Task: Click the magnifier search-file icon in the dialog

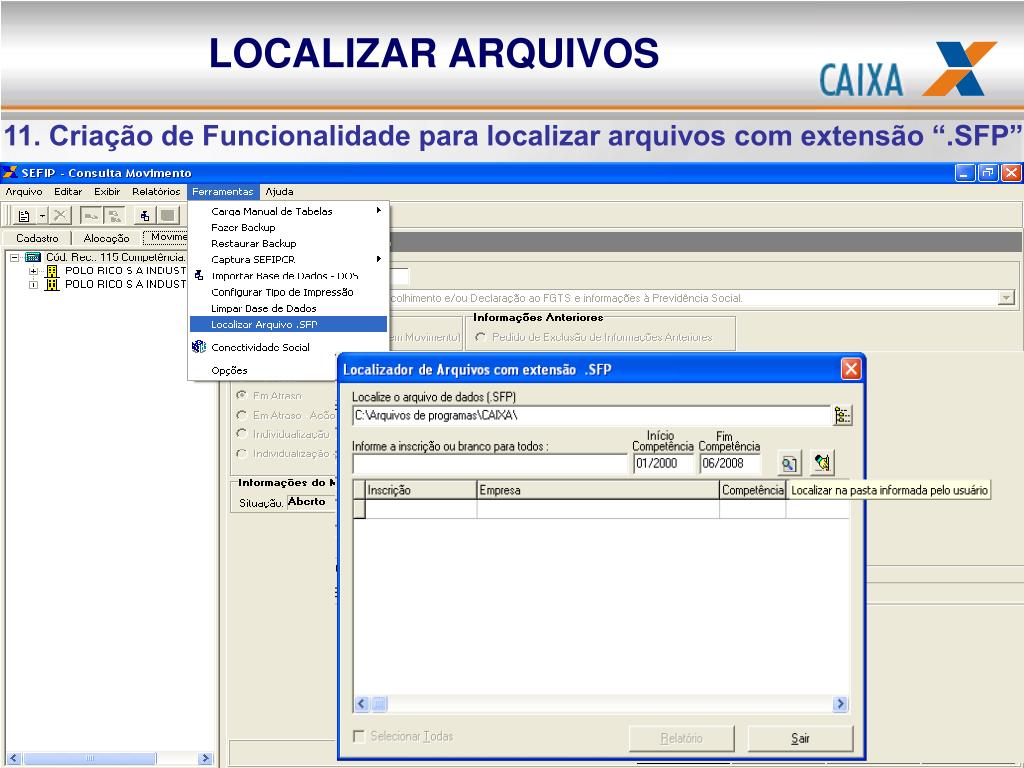Action: click(x=789, y=464)
